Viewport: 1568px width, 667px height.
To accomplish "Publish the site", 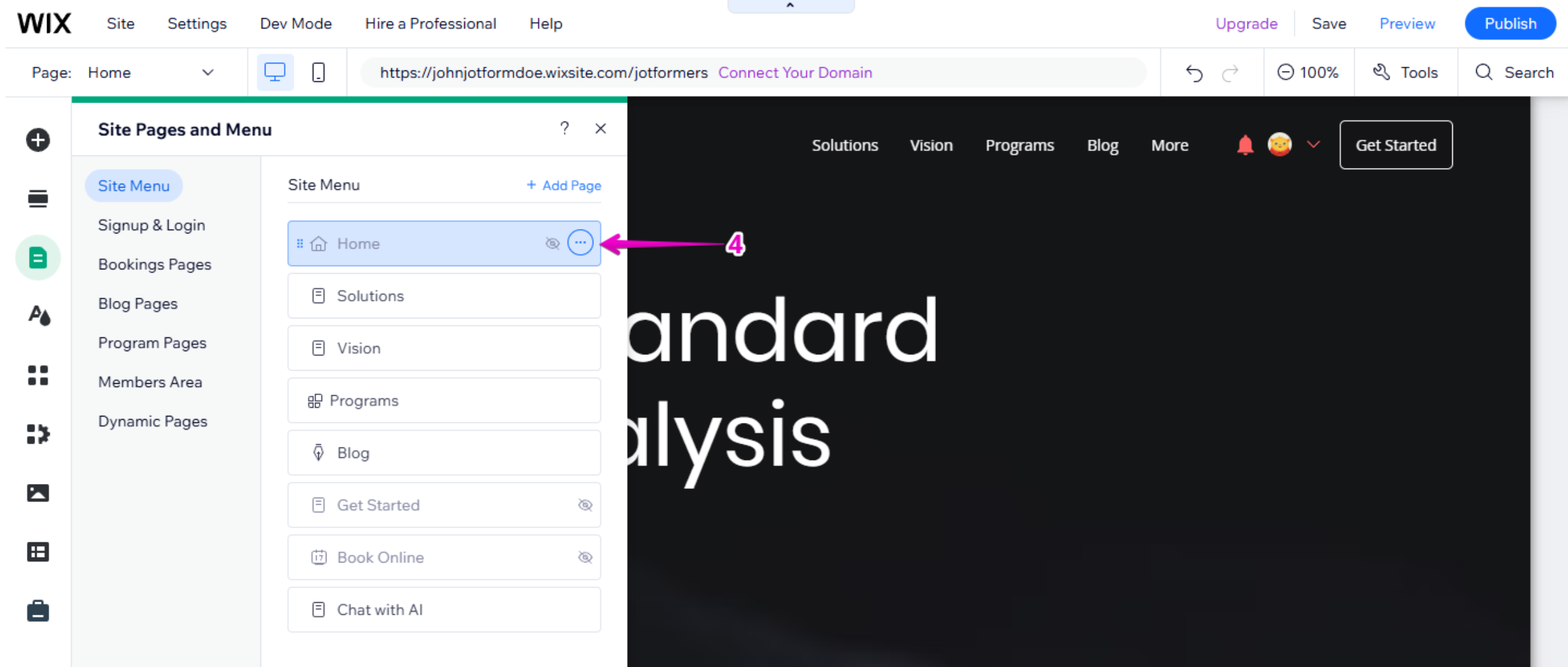I will (x=1510, y=23).
